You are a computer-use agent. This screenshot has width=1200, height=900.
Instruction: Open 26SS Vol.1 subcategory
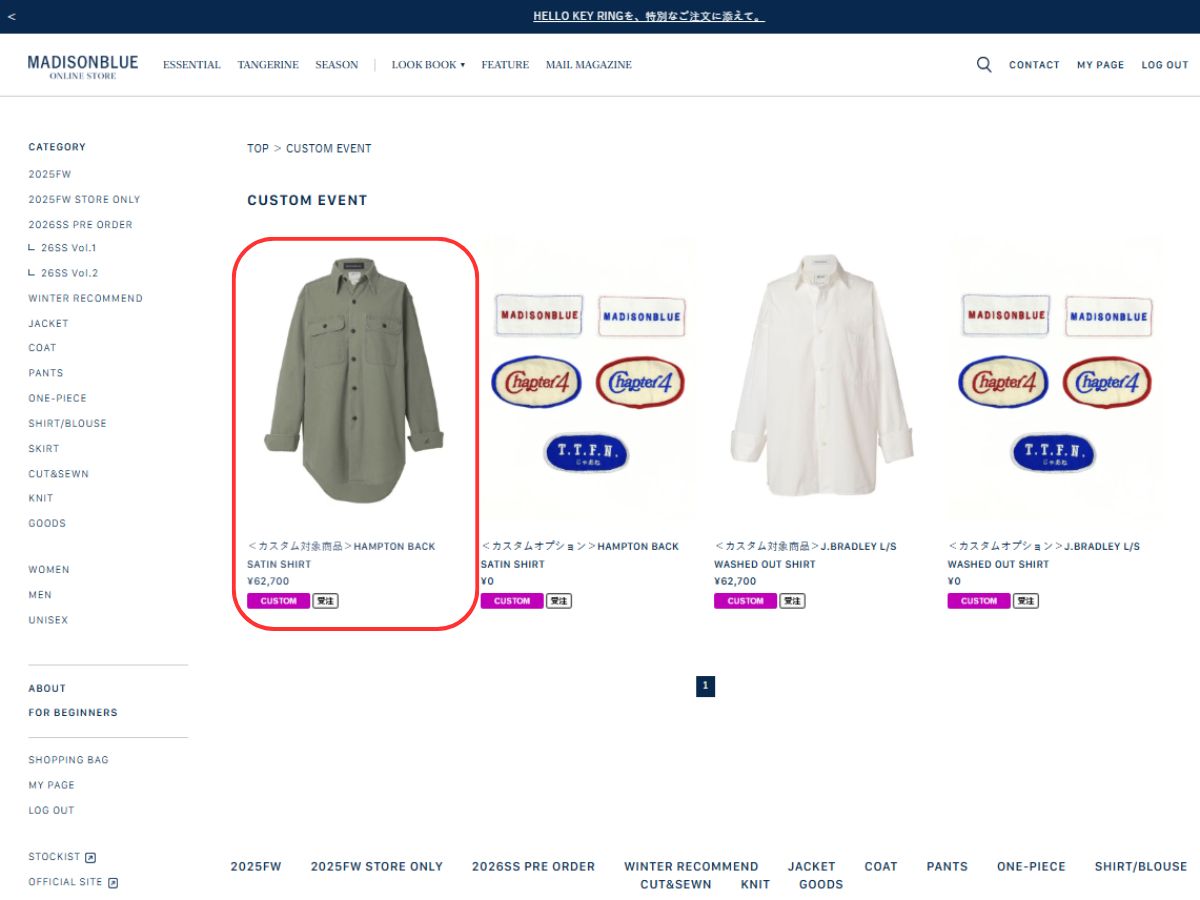(x=68, y=248)
